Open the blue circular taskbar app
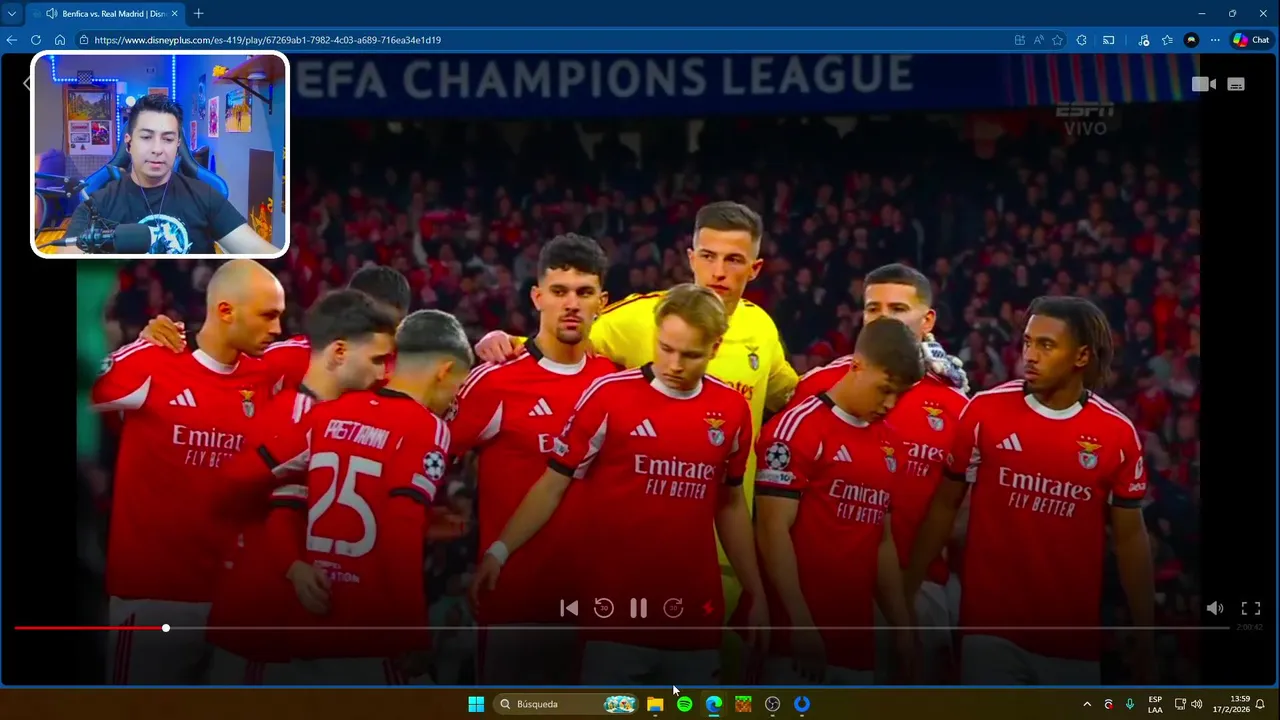1280x720 pixels. click(x=802, y=704)
